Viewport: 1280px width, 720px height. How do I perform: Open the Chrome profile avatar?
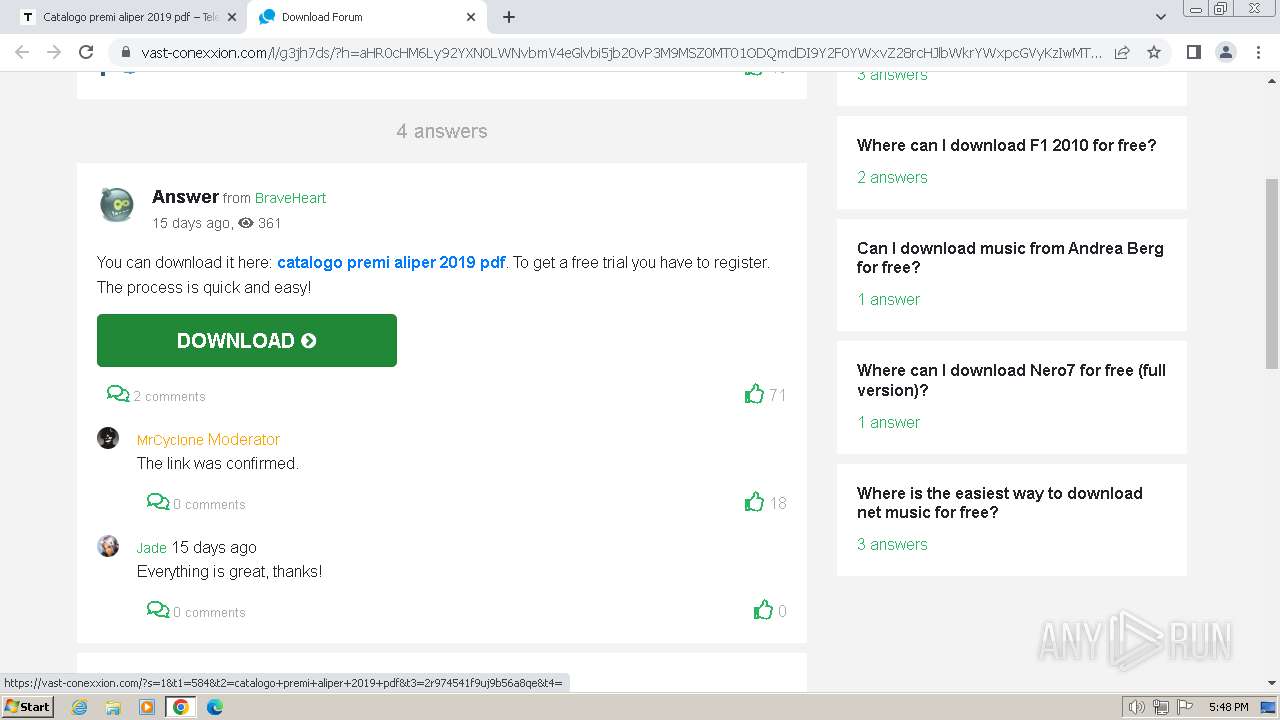point(1225,52)
